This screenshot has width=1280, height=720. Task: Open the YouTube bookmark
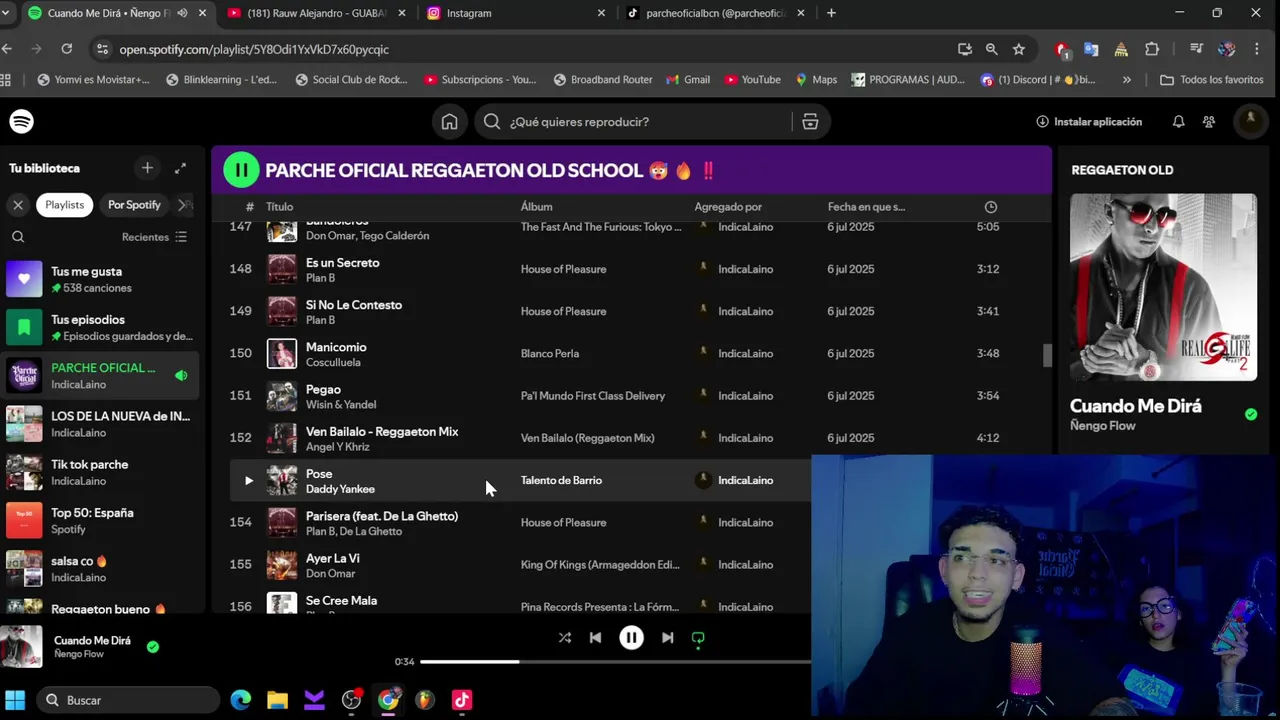(752, 80)
